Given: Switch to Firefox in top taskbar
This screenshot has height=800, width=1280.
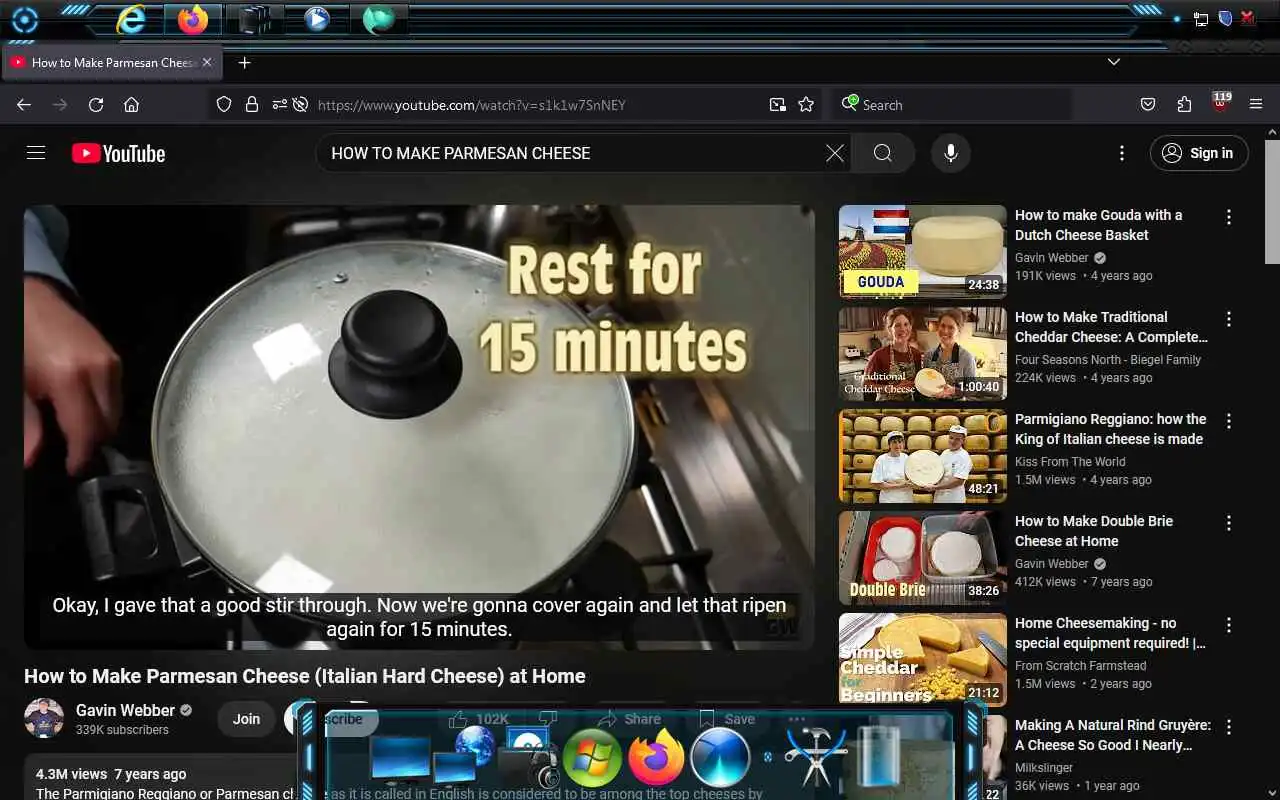Looking at the screenshot, I should pos(193,19).
